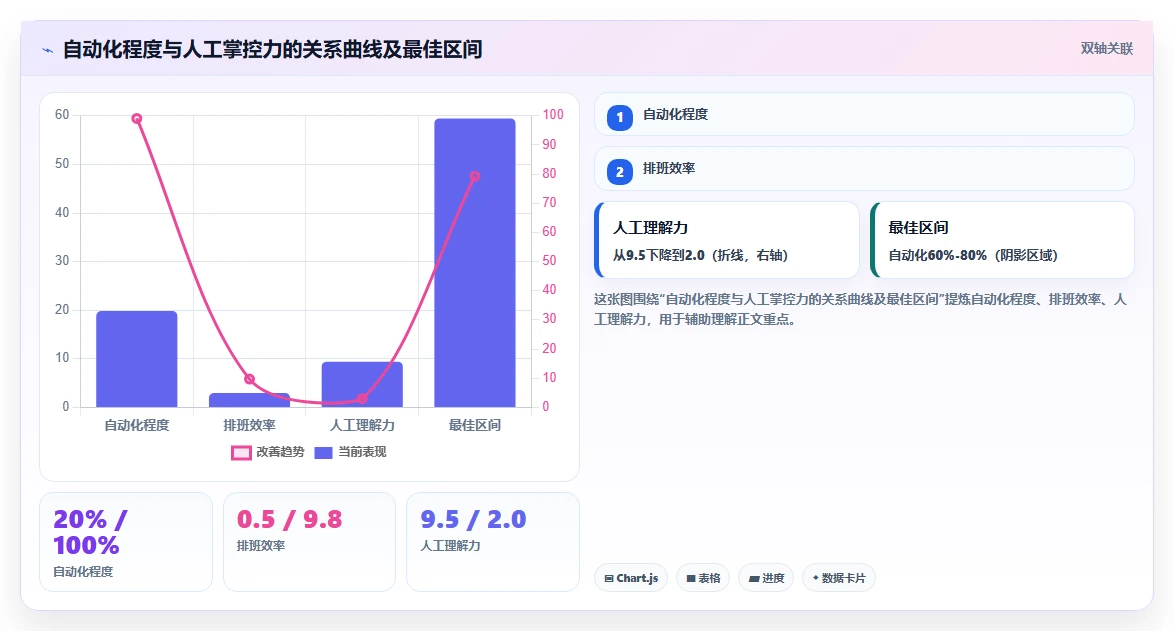Click the right axis value 50
This screenshot has width=1174, height=631.
[550, 260]
